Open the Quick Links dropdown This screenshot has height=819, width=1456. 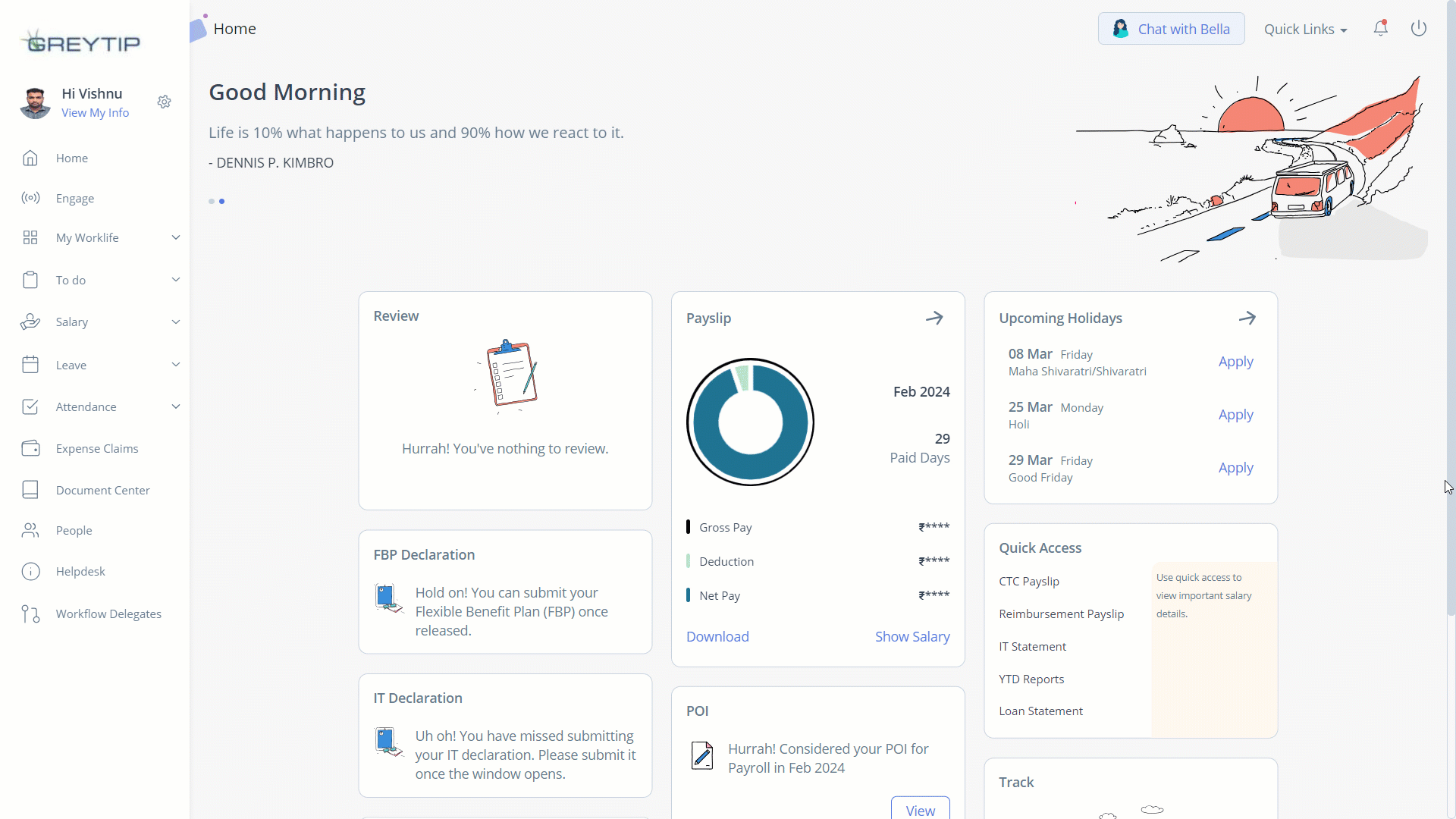[x=1305, y=29]
